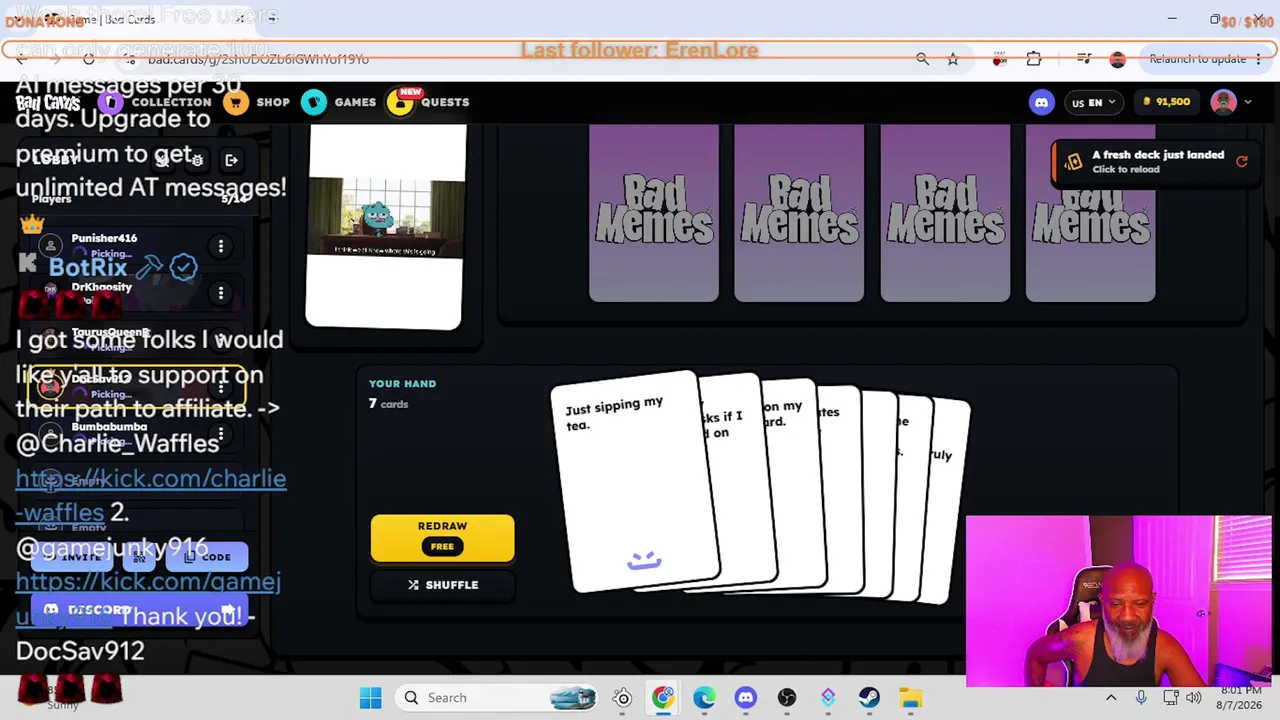Image resolution: width=1280 pixels, height=720 pixels.
Task: Click the leave lobby icon
Action: point(231,160)
